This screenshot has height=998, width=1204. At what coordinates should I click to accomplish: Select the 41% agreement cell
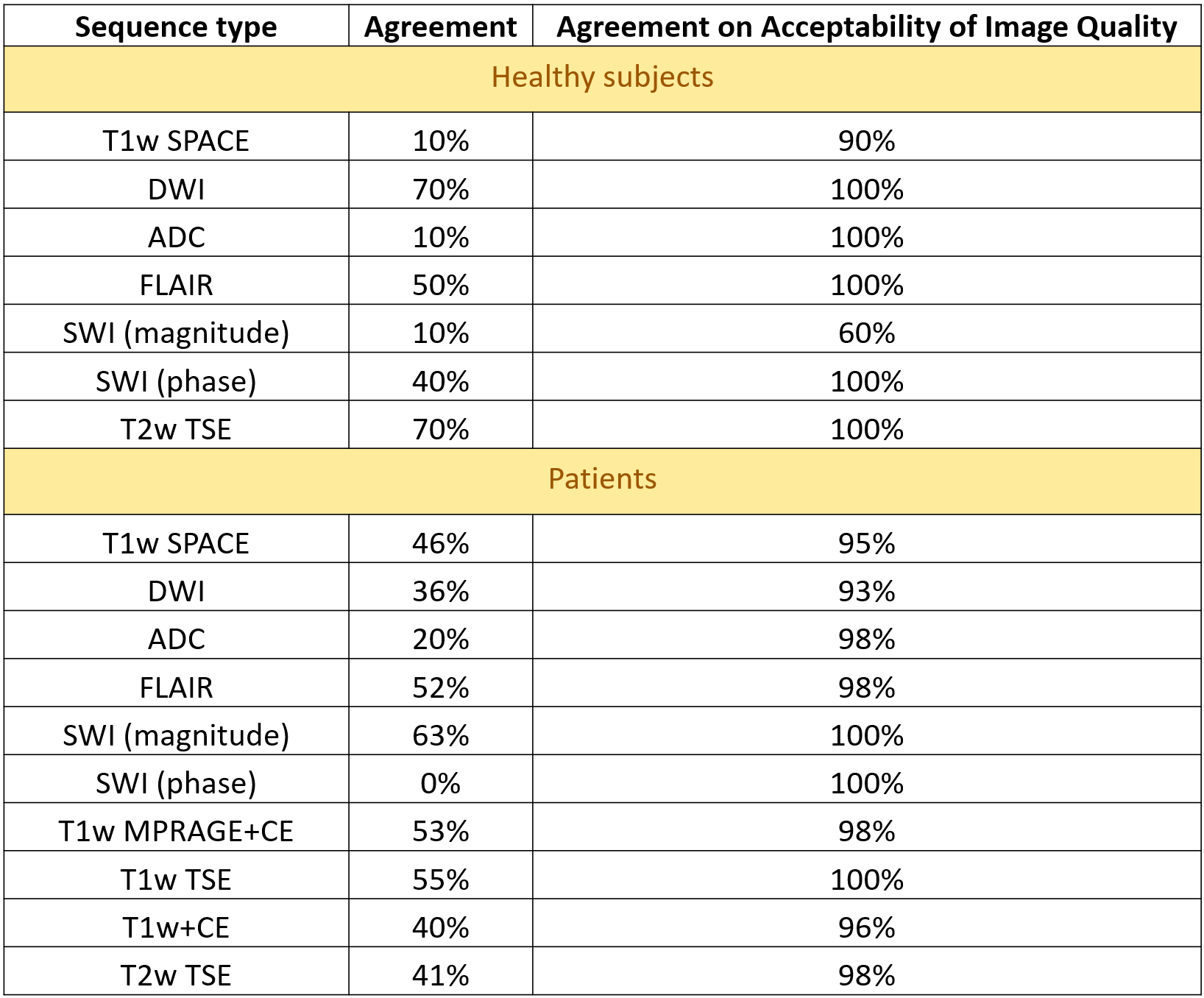click(440, 975)
